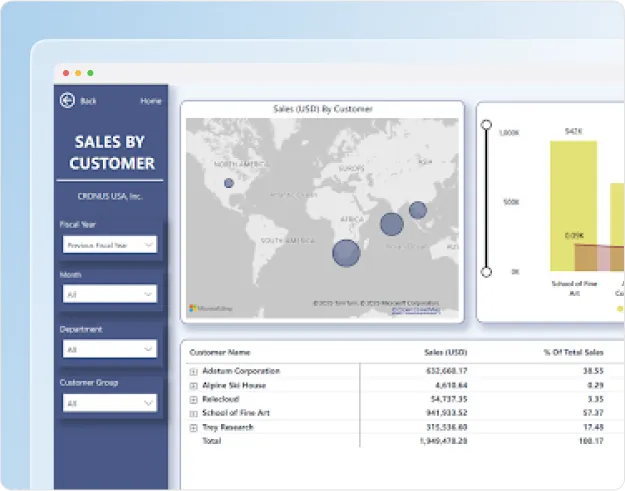This screenshot has width=625, height=491.
Task: Click the CRONUS USA, Inc. company label
Action: coord(110,196)
